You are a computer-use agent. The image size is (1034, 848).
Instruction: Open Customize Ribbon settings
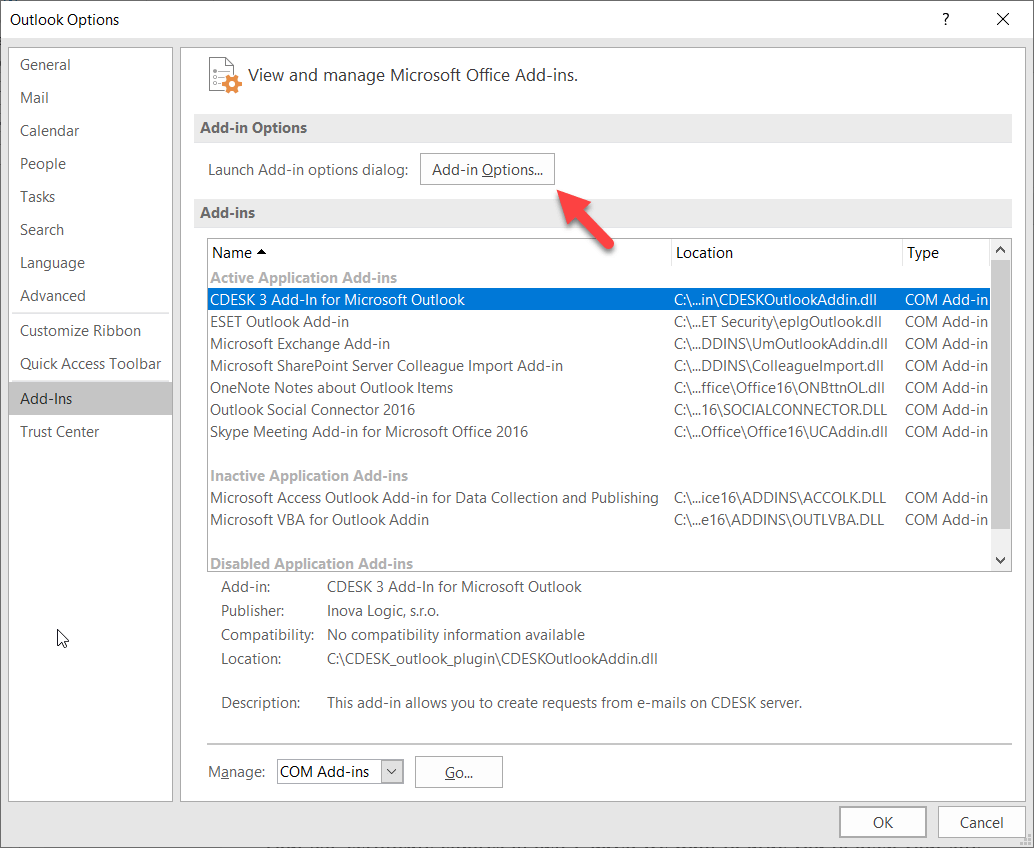coord(90,330)
